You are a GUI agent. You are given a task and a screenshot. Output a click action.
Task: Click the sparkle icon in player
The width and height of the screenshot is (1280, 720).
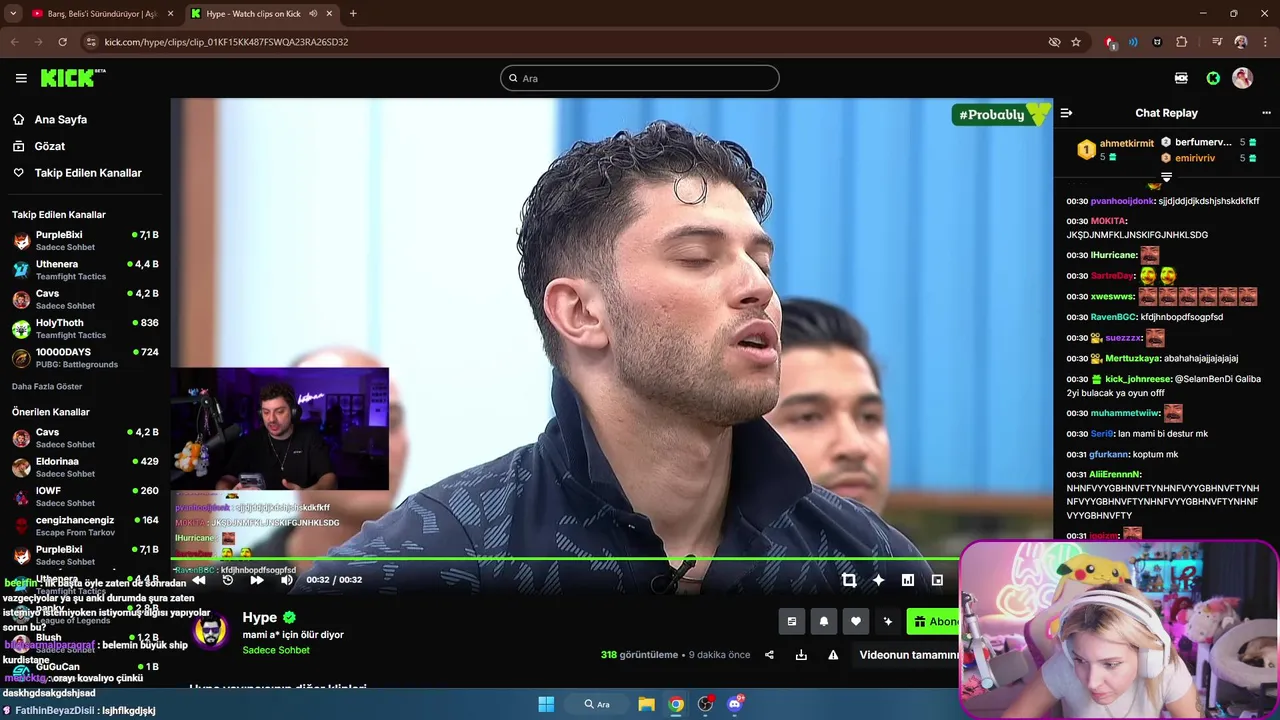878,580
